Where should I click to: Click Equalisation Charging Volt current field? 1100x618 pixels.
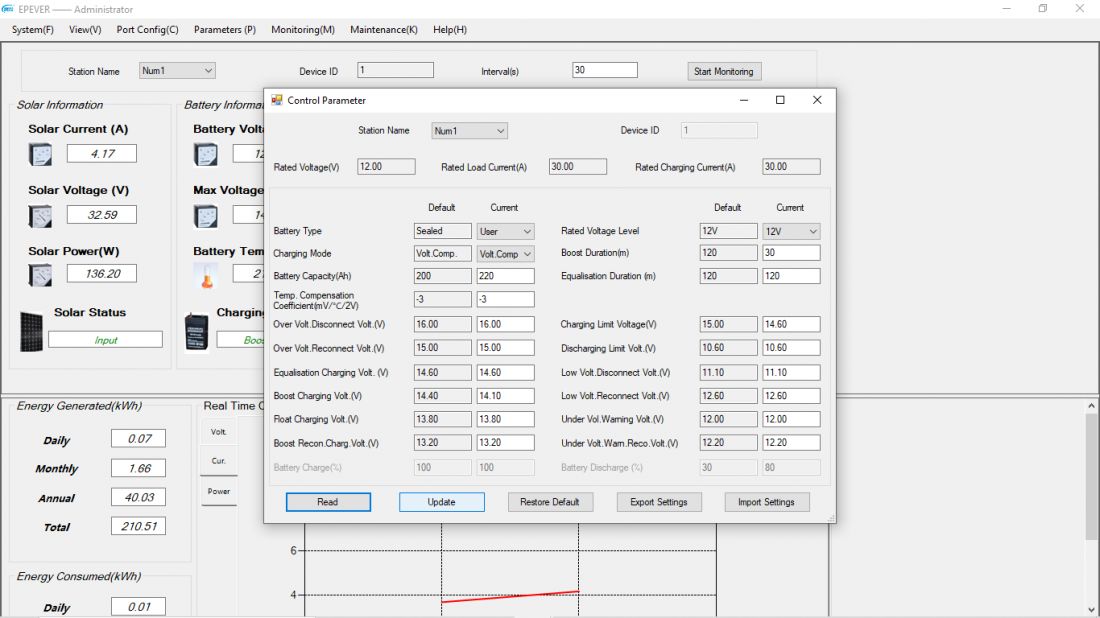505,373
